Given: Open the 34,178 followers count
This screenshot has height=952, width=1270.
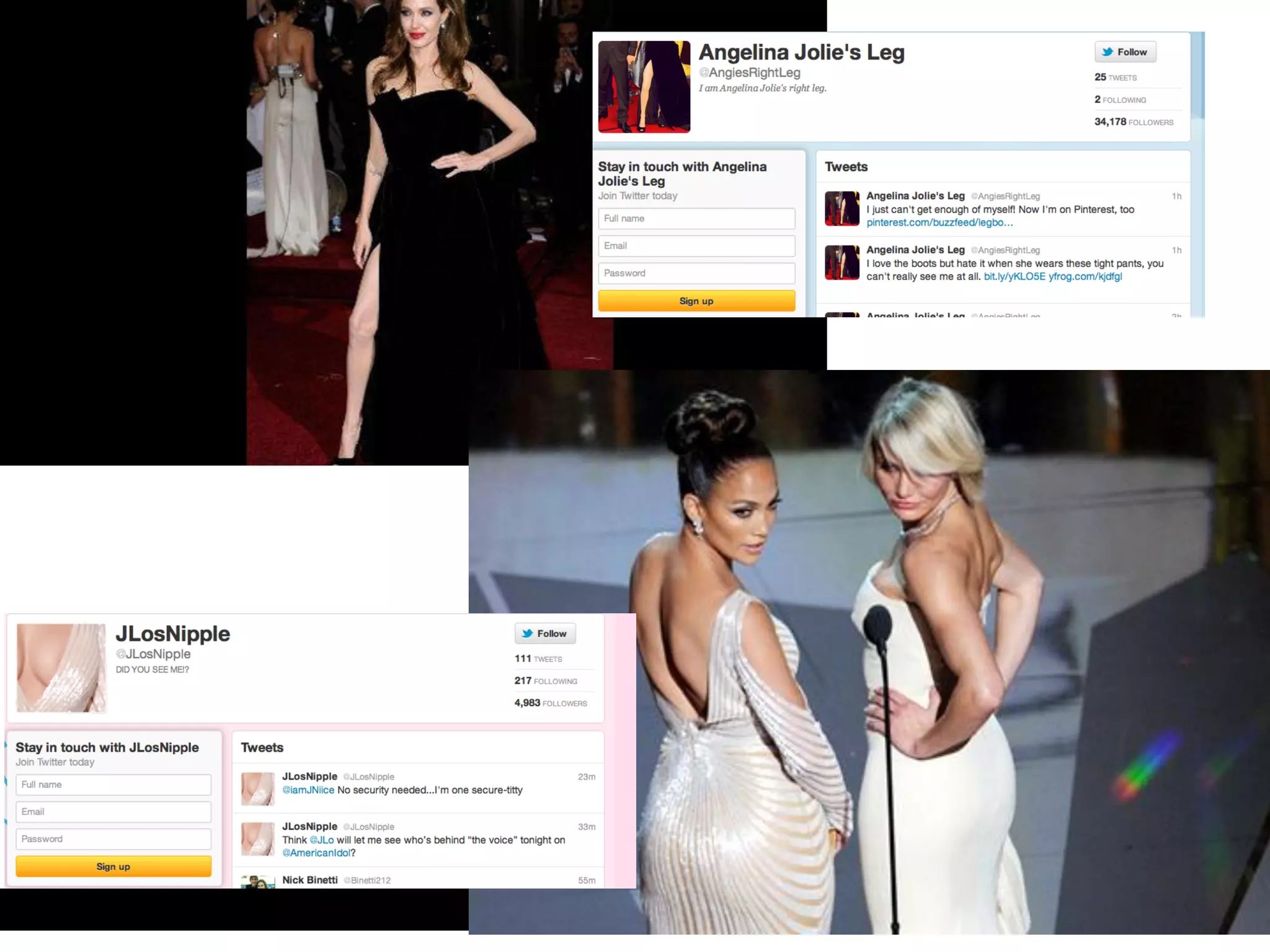Looking at the screenshot, I should coord(1133,122).
